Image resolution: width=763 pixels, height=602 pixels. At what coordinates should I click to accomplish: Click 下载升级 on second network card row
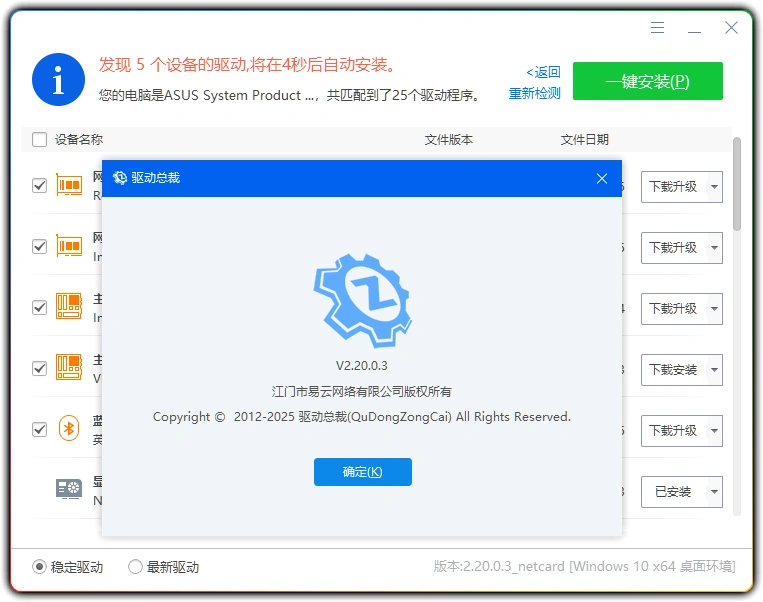(x=674, y=248)
